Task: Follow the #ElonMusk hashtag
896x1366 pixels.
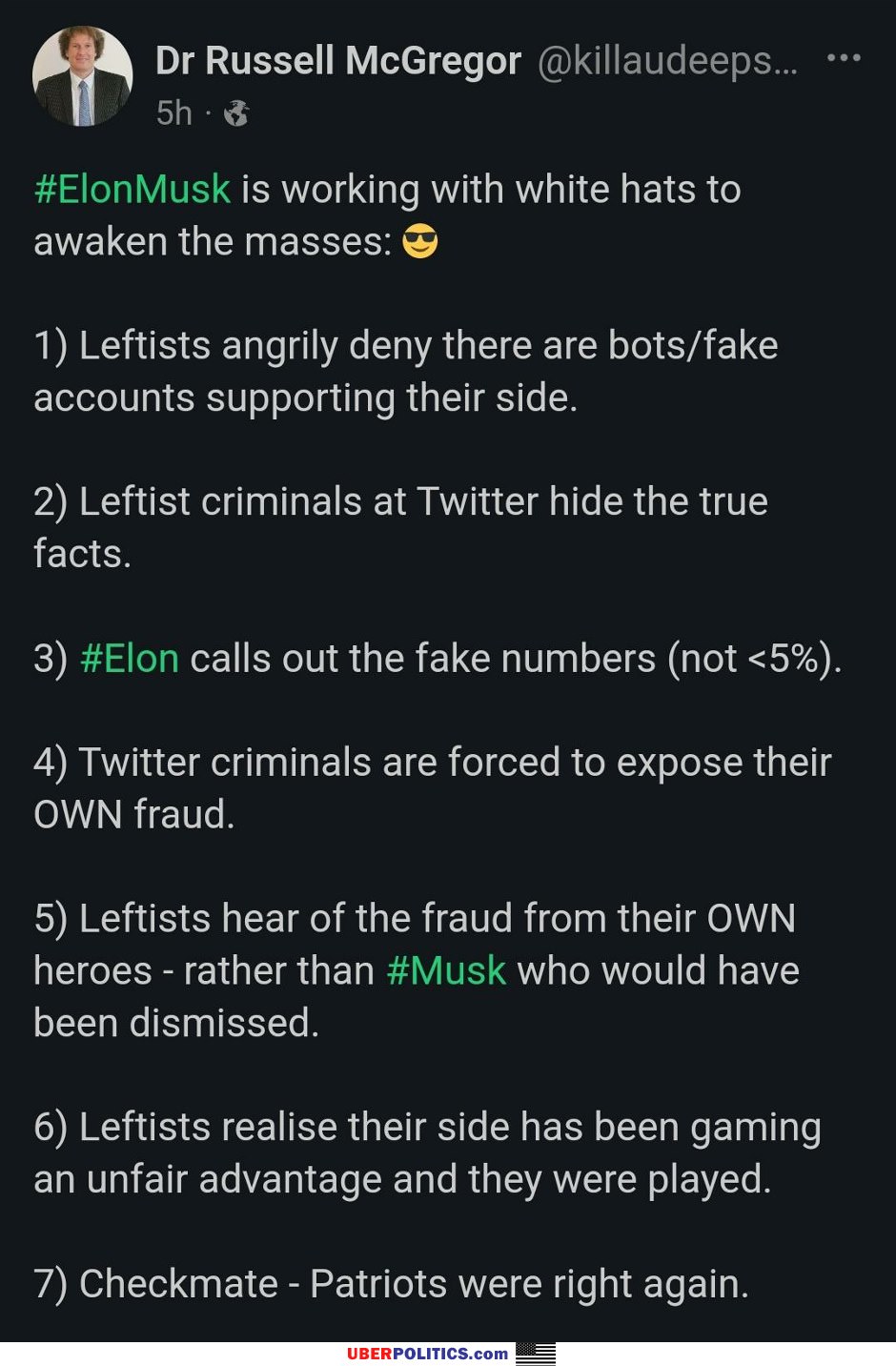Action: point(132,189)
